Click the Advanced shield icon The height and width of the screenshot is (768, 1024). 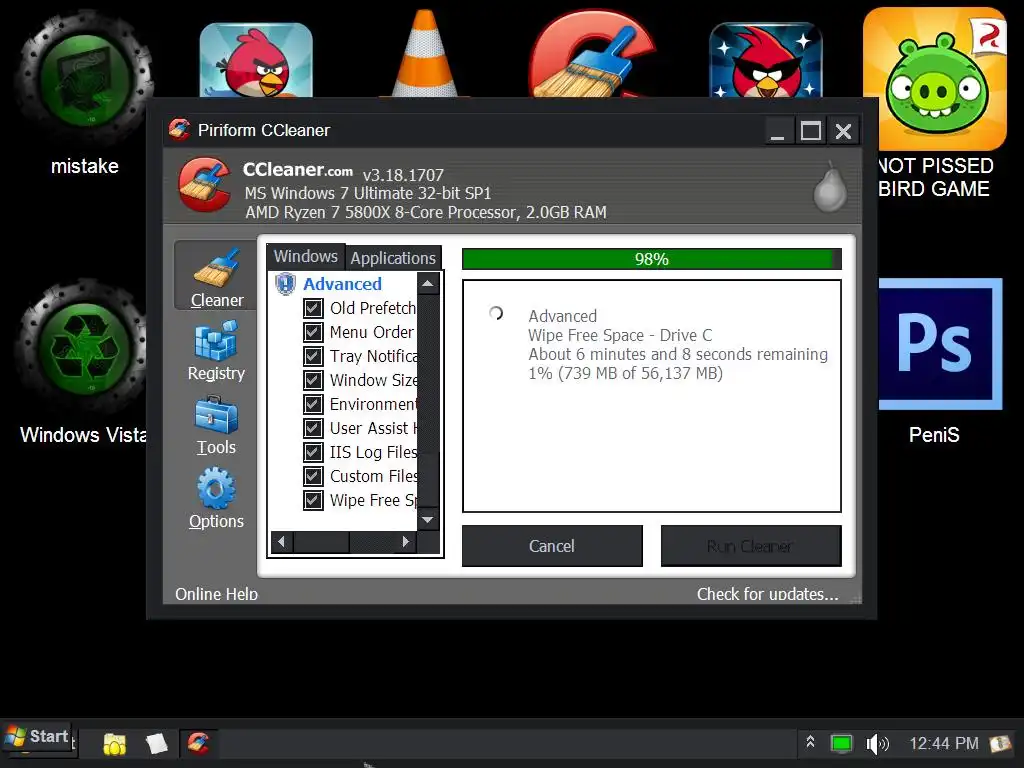[285, 284]
